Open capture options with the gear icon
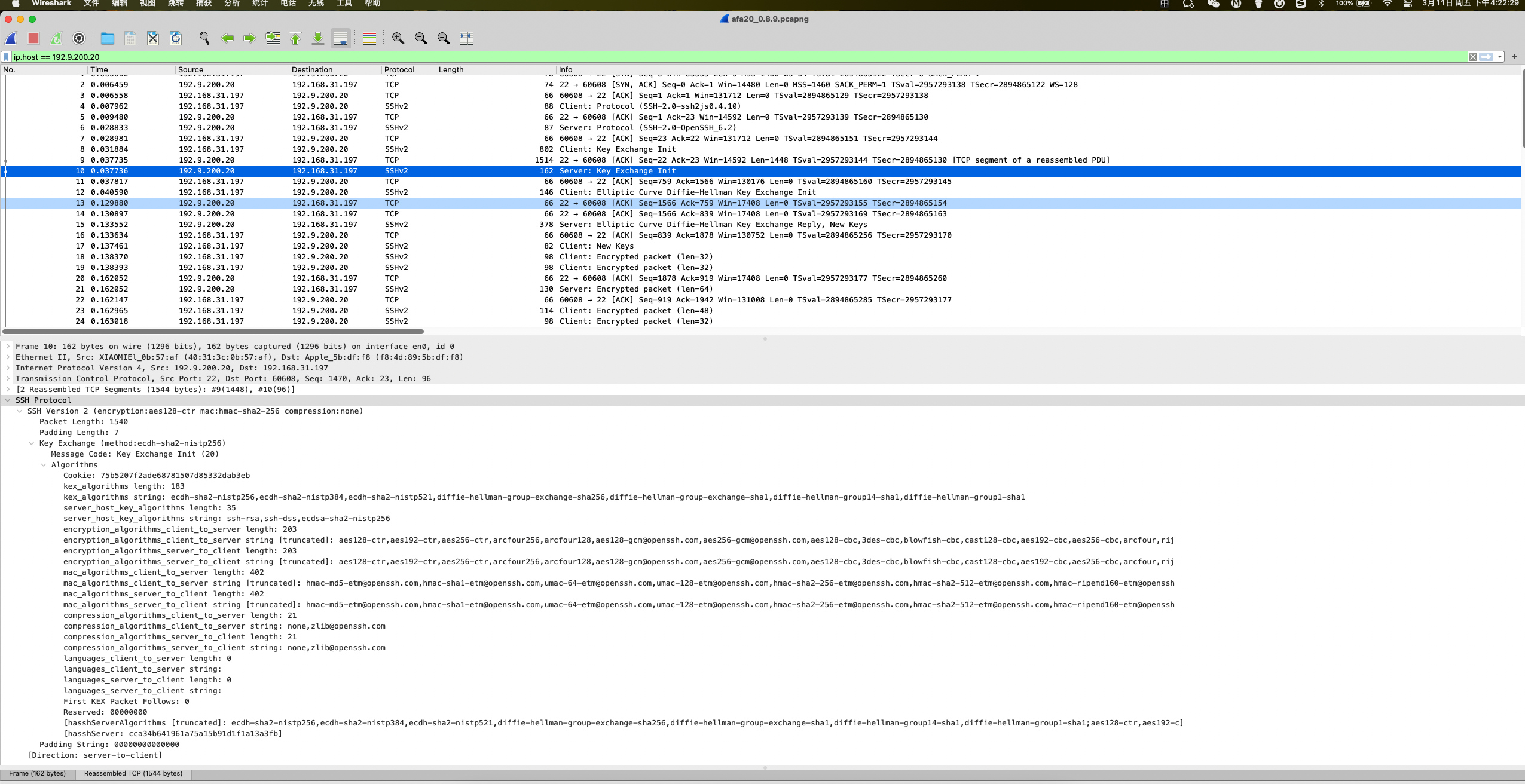 point(79,38)
